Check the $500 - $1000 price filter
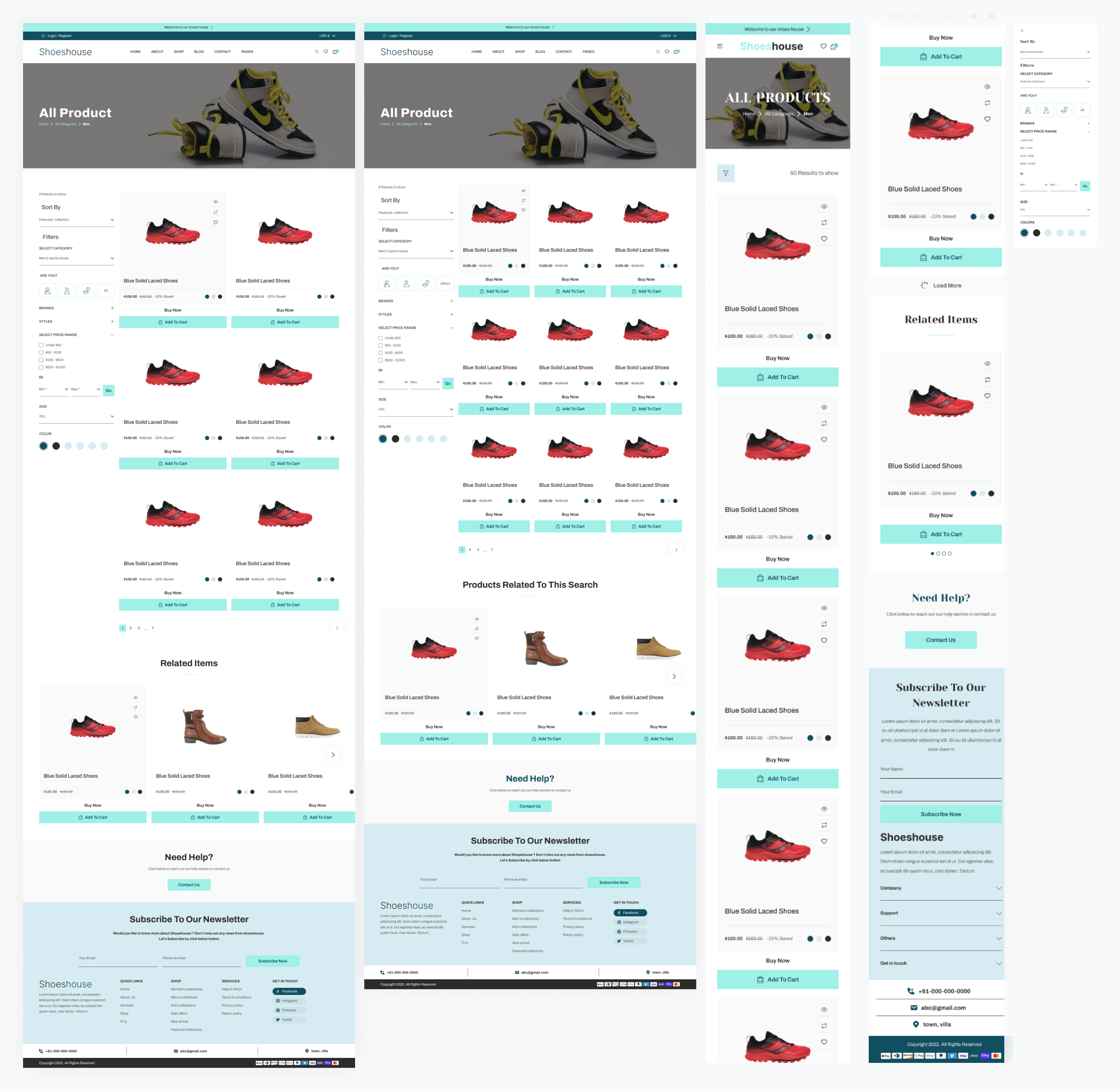The image size is (1120, 1091). pos(41,367)
